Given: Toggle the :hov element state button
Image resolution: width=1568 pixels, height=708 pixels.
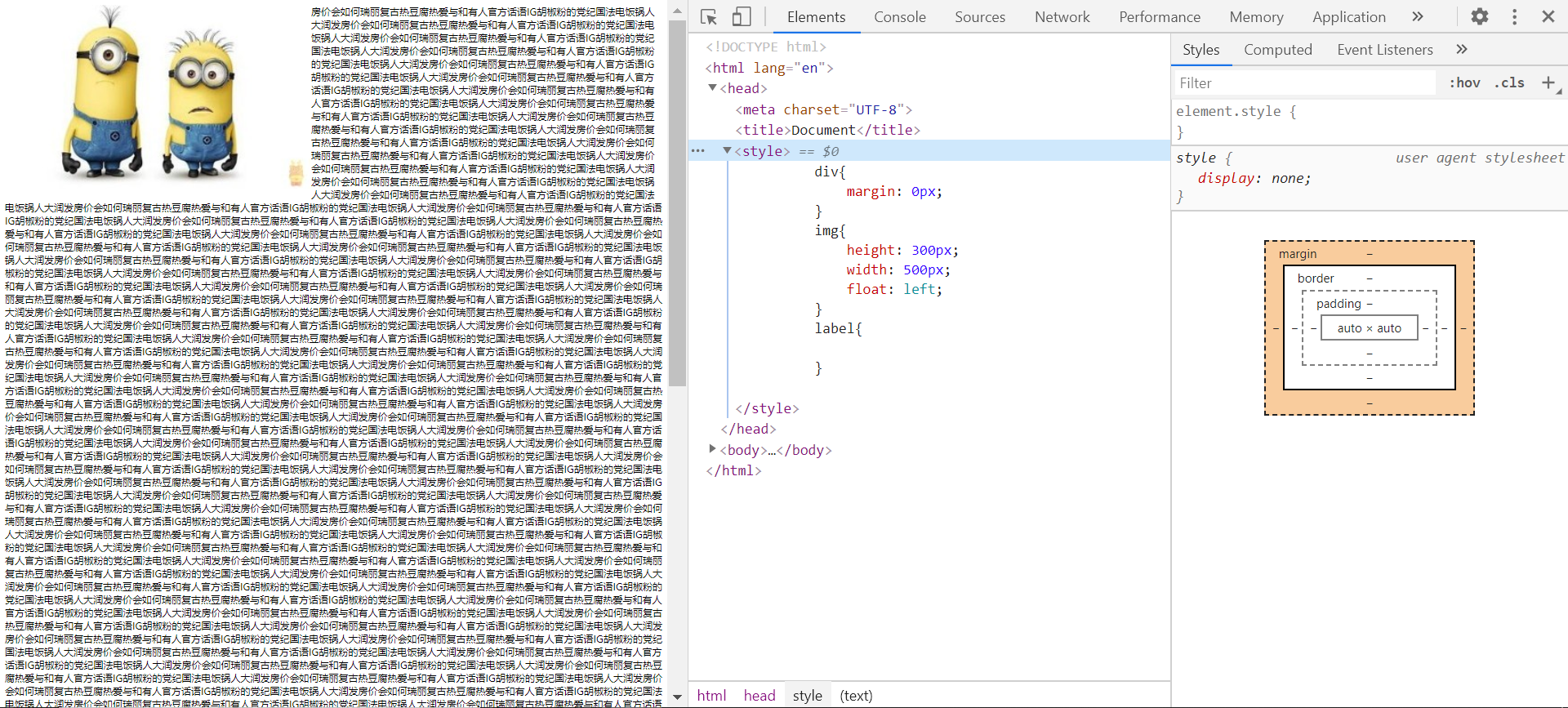Looking at the screenshot, I should pos(1464,82).
